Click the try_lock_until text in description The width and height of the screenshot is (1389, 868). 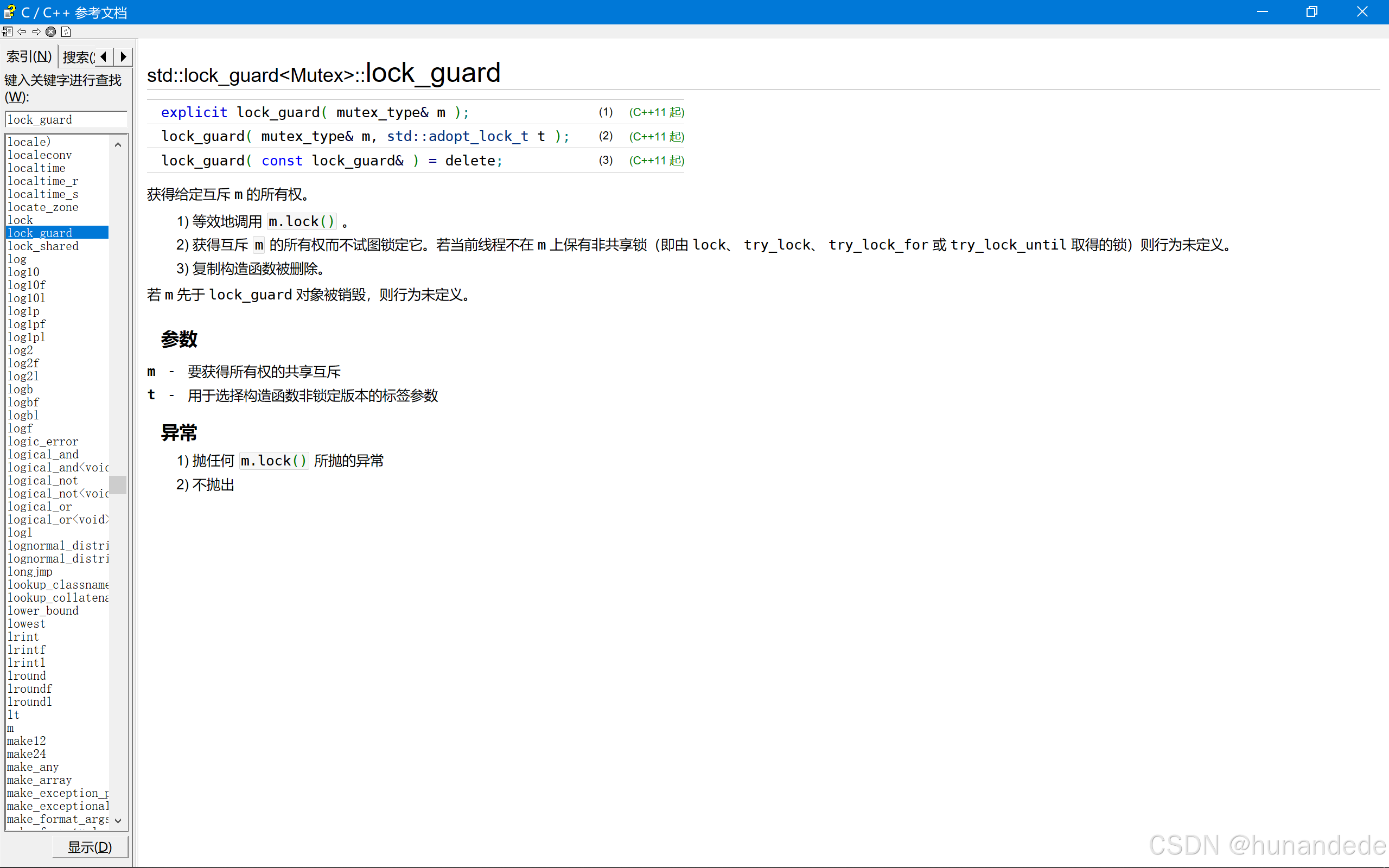[1009, 245]
